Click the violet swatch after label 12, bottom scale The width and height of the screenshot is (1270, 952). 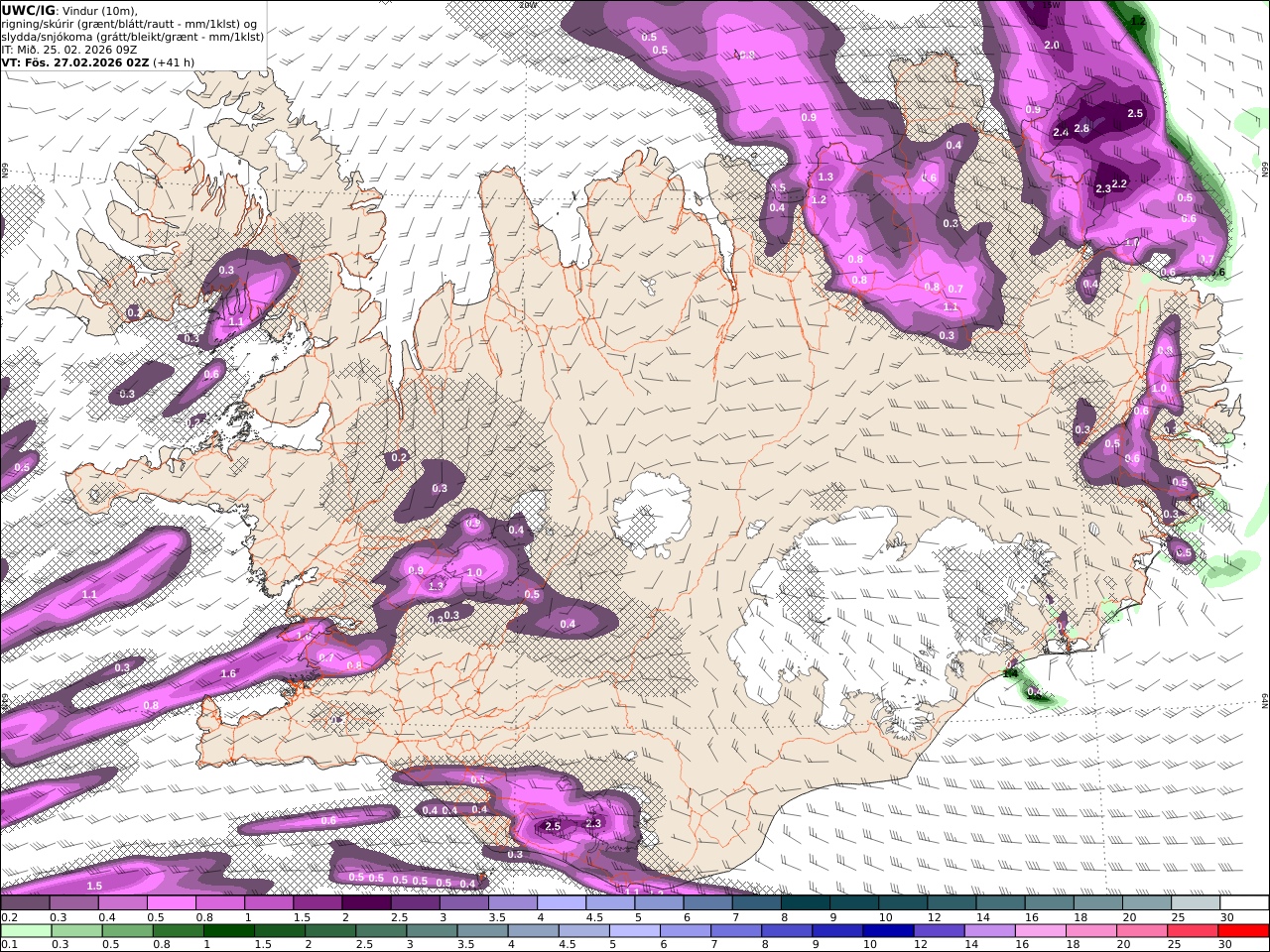coord(939,931)
